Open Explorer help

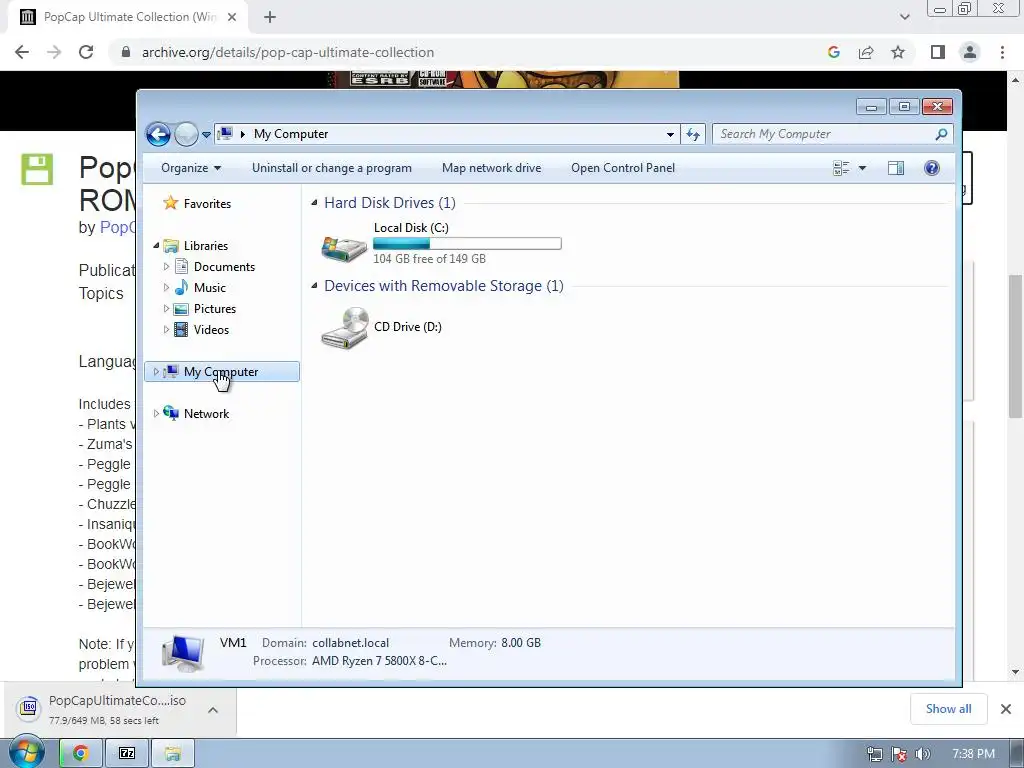[x=932, y=168]
